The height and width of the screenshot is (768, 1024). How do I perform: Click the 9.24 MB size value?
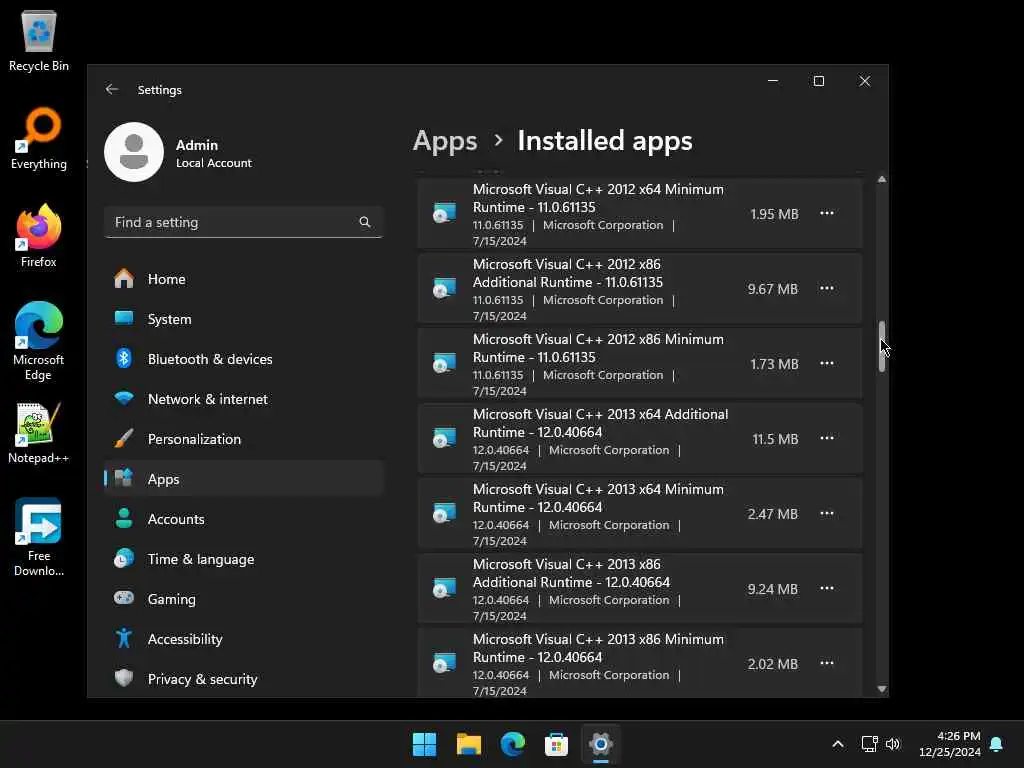coord(773,589)
